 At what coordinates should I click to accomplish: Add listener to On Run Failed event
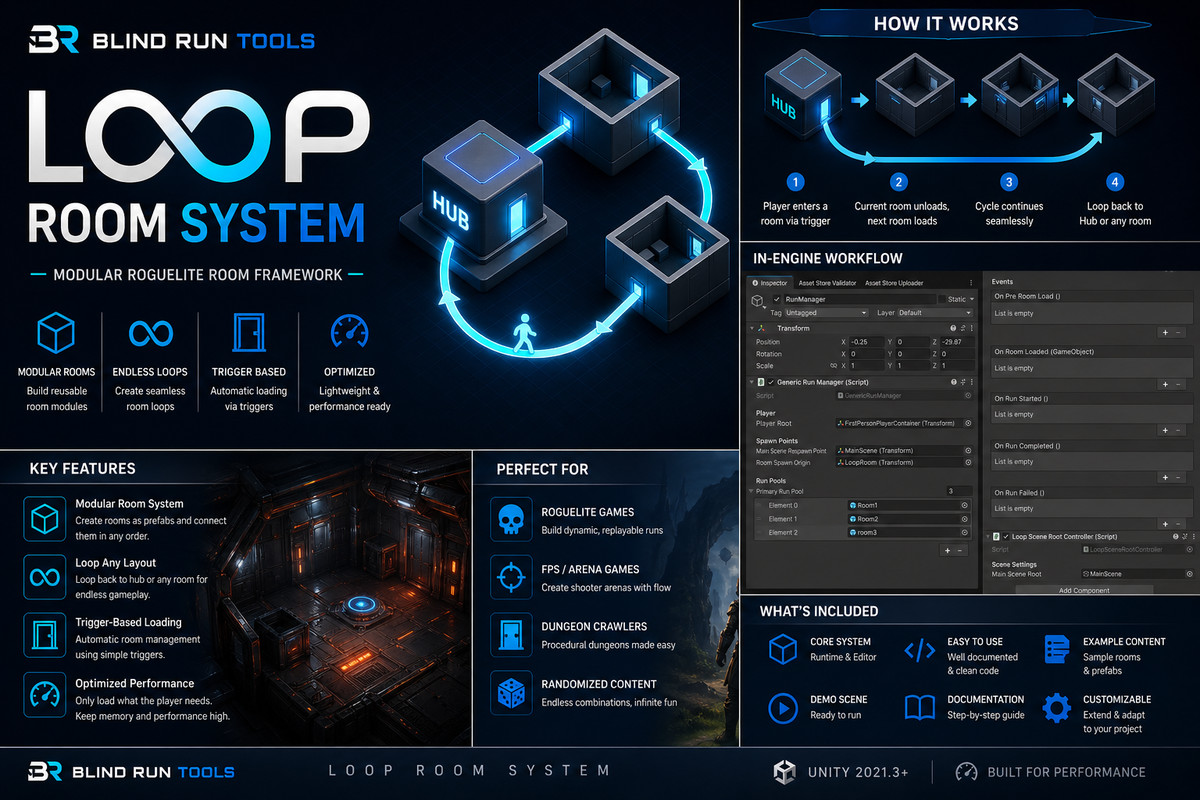tap(1165, 524)
